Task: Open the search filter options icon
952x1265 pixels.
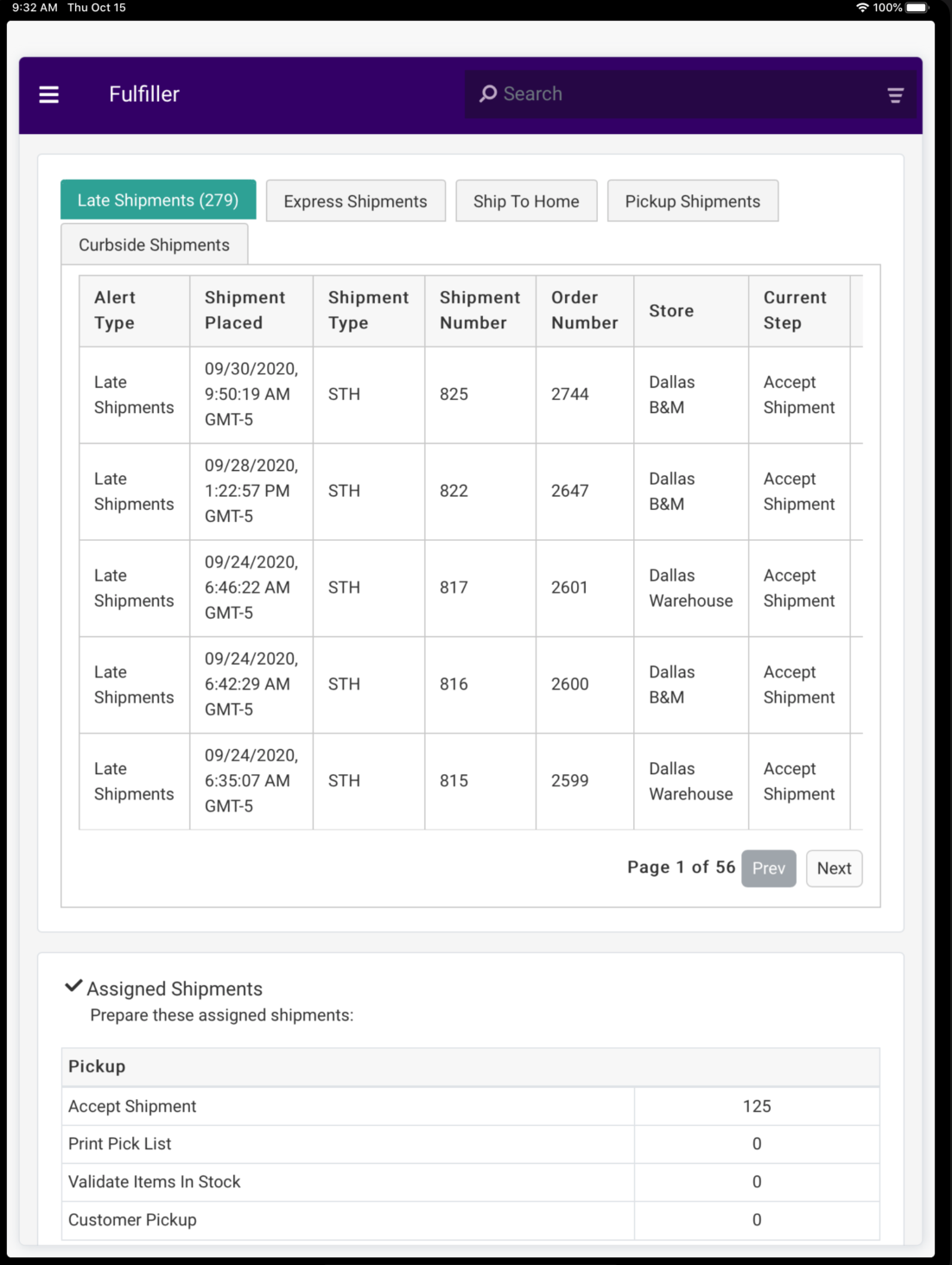Action: pos(896,95)
